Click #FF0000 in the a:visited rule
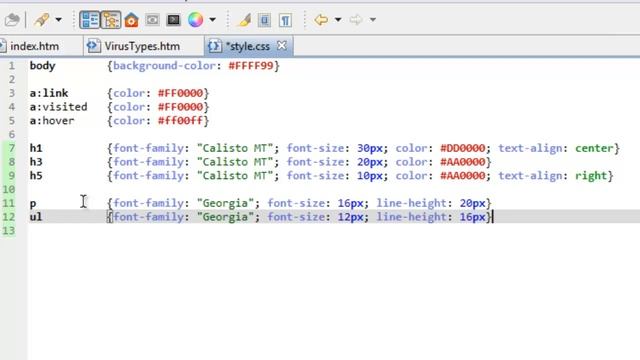The width and height of the screenshot is (640, 360). click(x=180, y=107)
